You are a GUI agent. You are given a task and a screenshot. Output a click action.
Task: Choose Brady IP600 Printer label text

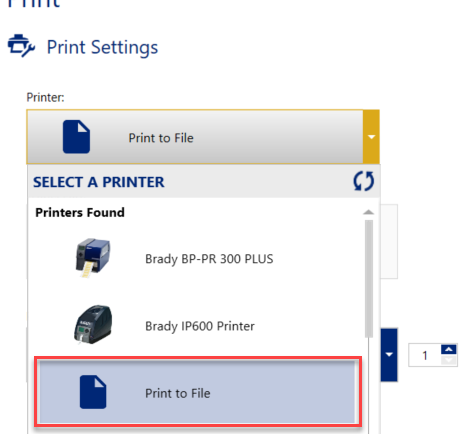tap(200, 326)
